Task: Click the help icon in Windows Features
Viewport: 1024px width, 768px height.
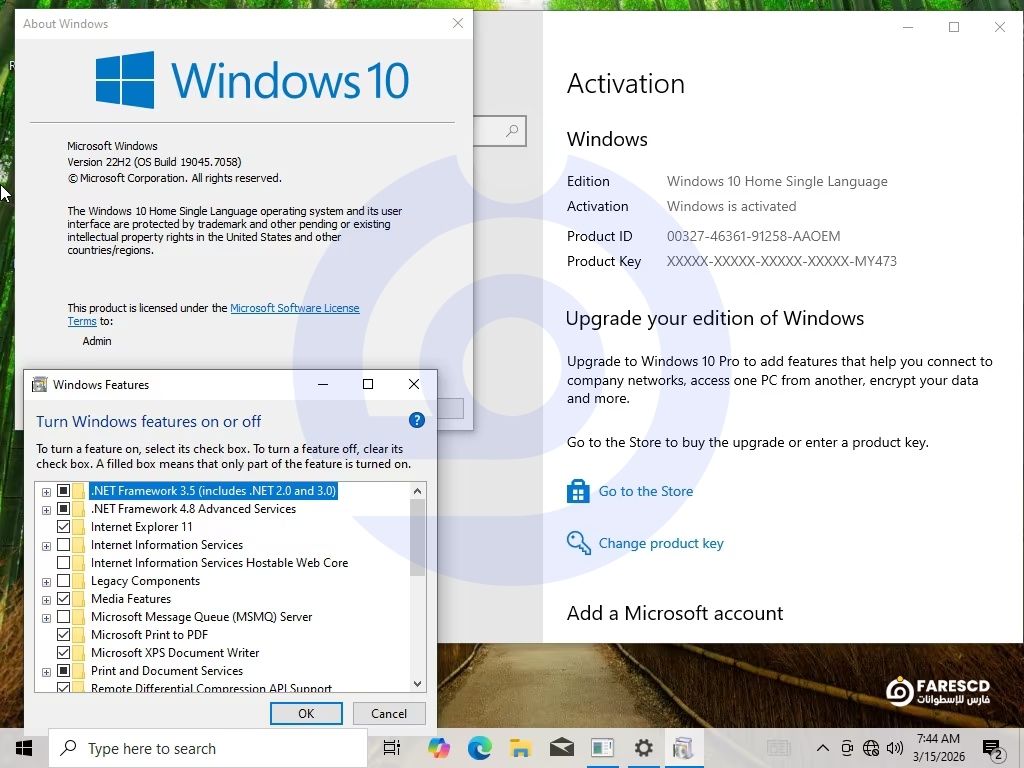Action: click(x=417, y=421)
